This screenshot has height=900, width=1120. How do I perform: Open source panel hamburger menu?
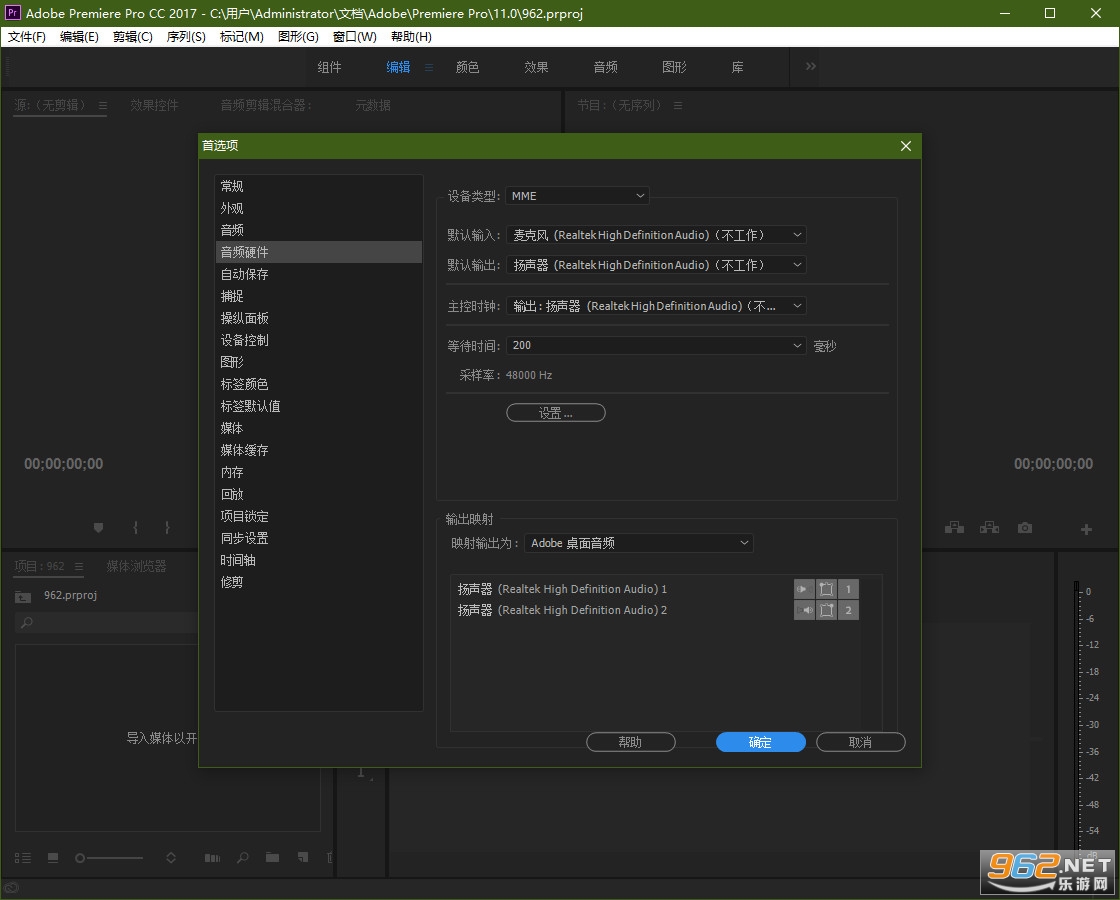pyautogui.click(x=103, y=106)
